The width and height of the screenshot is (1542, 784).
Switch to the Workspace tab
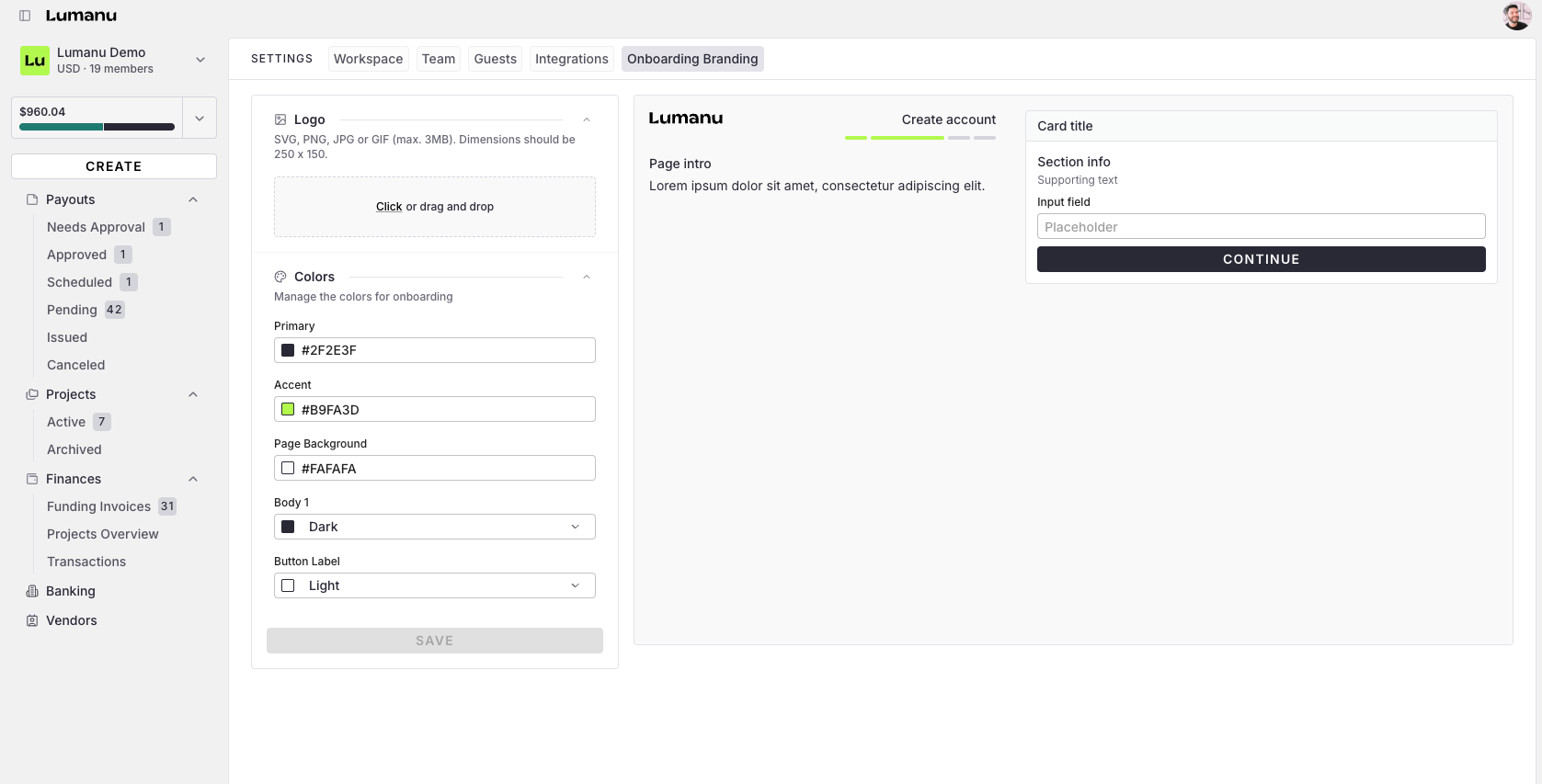point(368,59)
